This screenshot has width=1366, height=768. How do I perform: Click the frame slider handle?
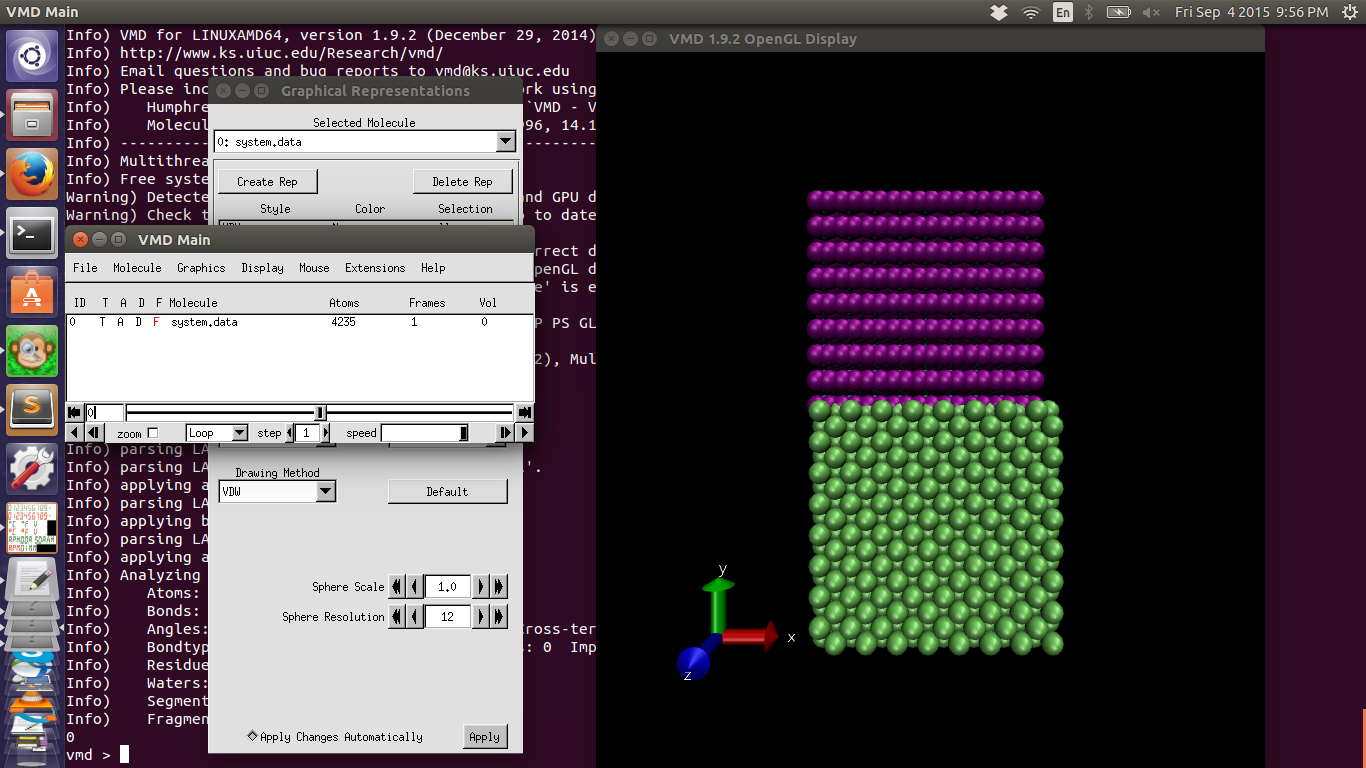320,412
